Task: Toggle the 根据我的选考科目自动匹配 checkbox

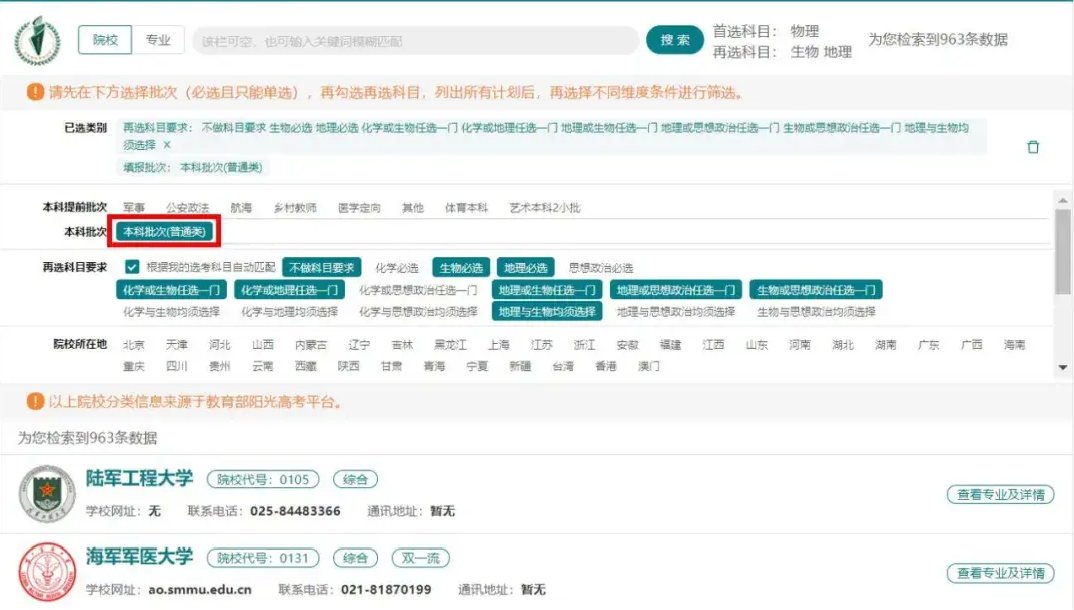Action: click(x=132, y=267)
